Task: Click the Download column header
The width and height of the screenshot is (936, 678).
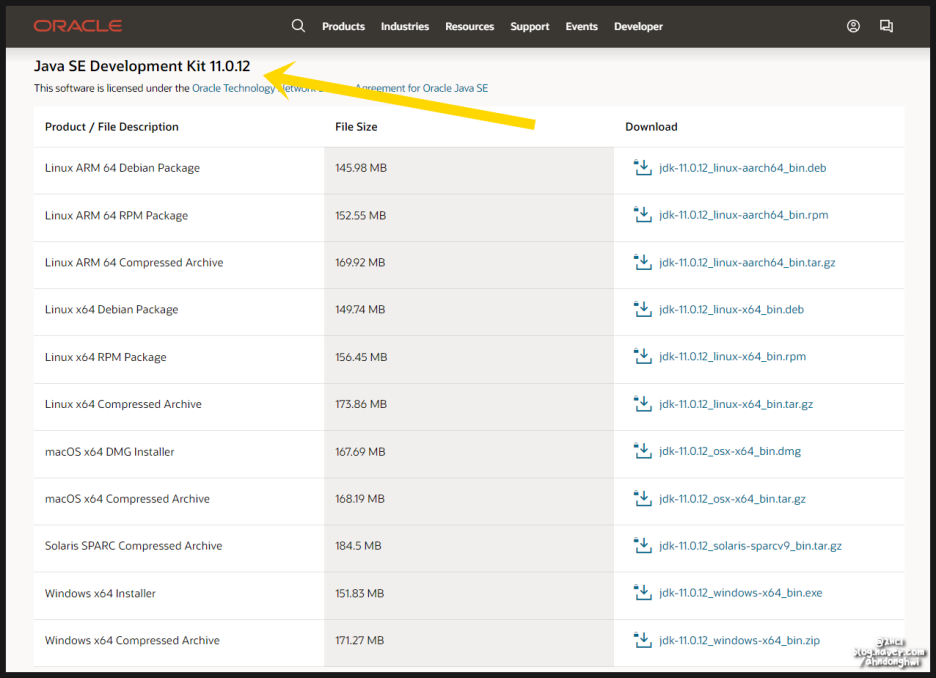Action: point(651,127)
